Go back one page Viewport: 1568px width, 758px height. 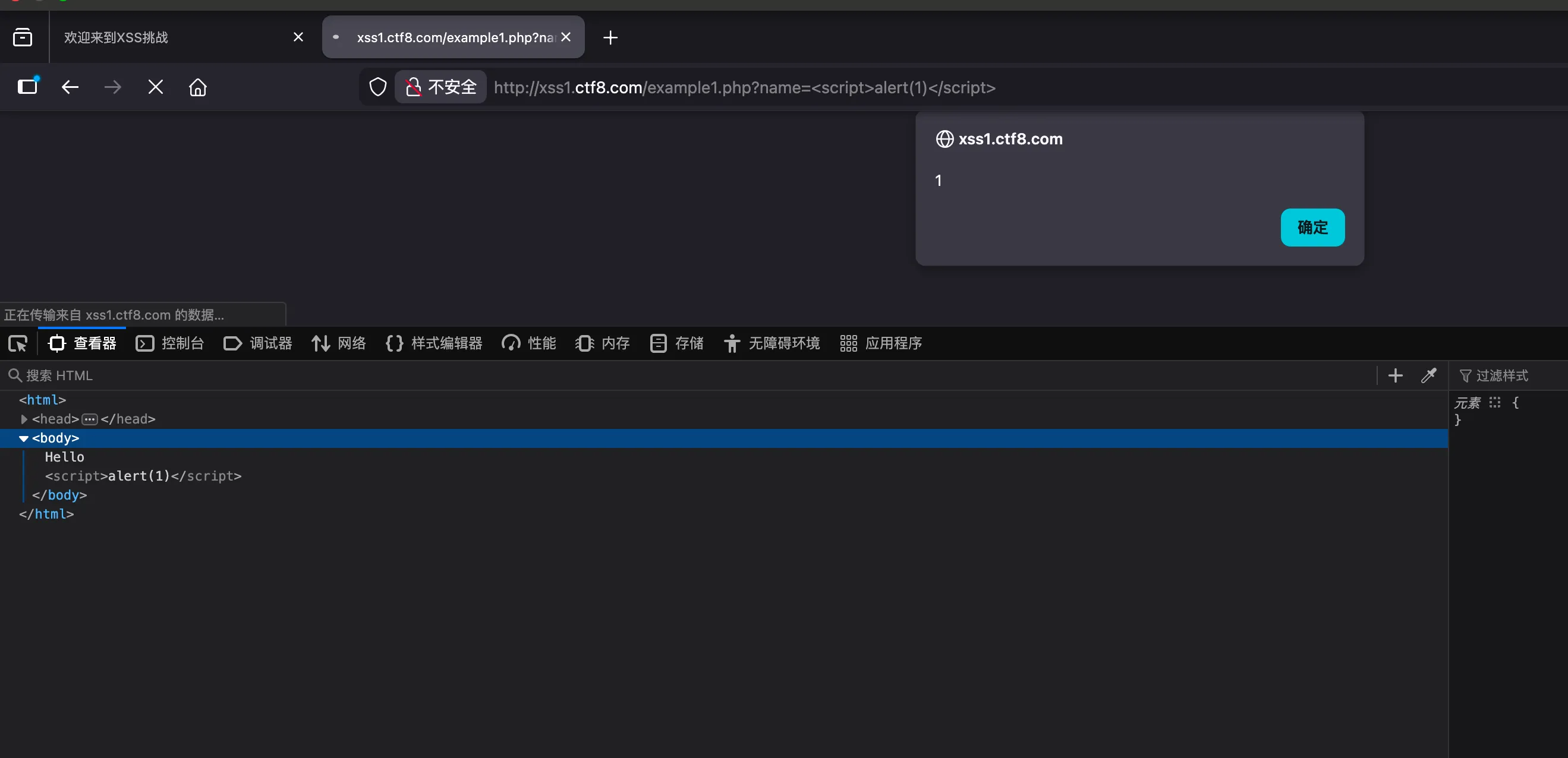coord(70,87)
